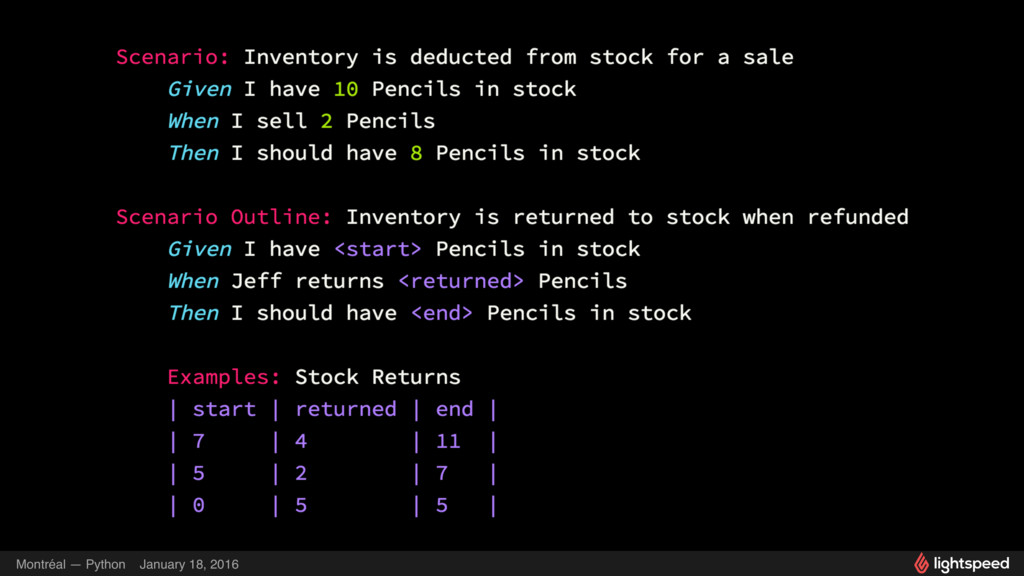Viewport: 1024px width, 576px height.
Task: Click the pink Scenario: keyword
Action: click(x=172, y=57)
